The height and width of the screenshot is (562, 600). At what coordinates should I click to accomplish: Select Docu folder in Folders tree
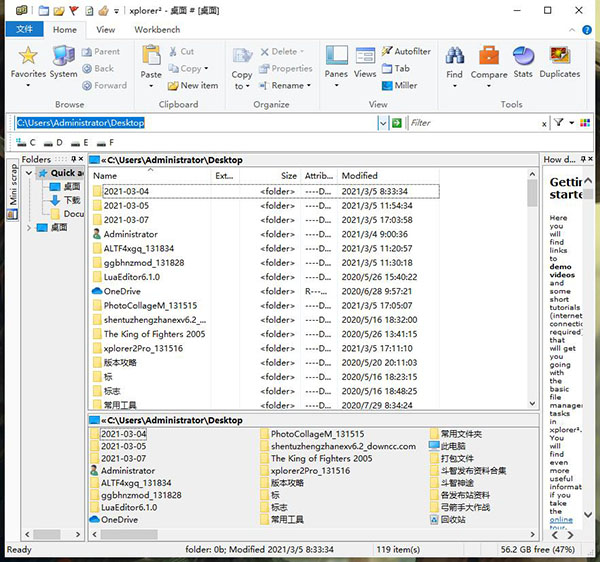68,214
